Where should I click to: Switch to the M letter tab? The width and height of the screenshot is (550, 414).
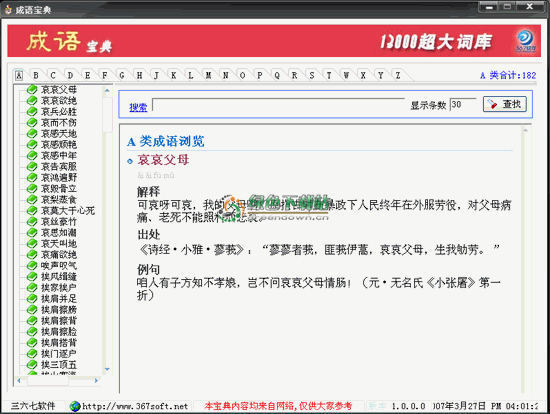coord(208,75)
